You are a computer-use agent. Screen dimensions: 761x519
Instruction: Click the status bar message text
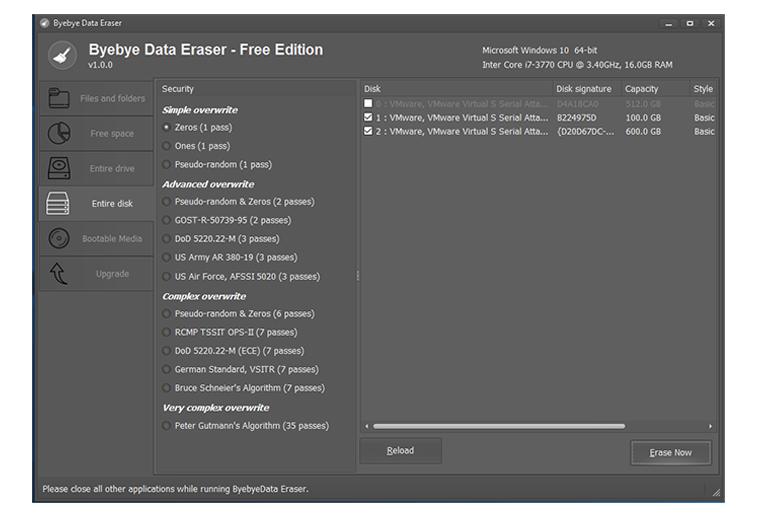pos(175,489)
